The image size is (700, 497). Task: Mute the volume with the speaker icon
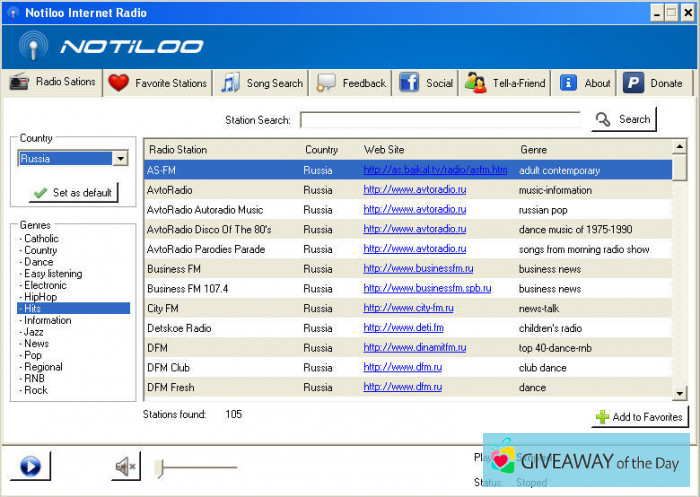(125, 466)
